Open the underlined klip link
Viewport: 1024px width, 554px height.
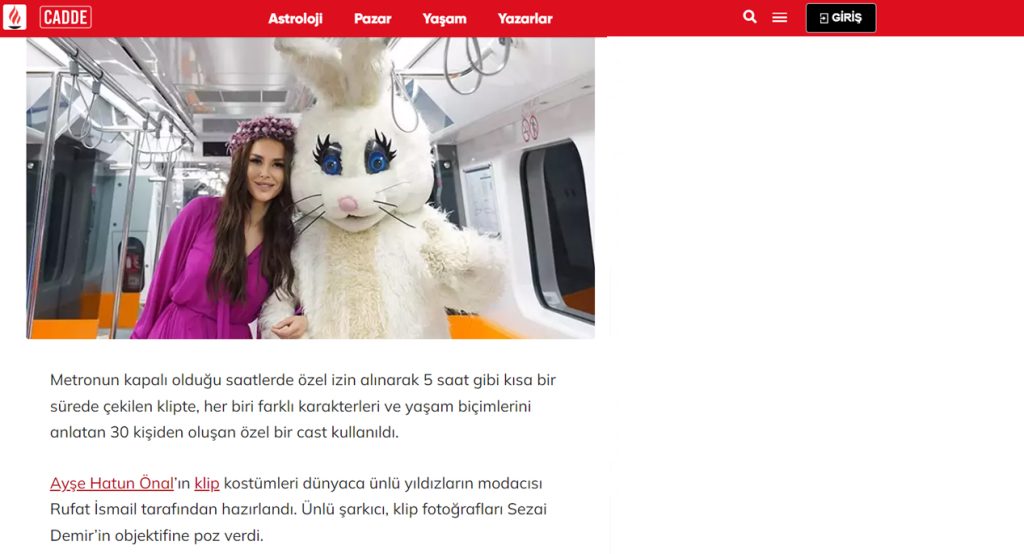[206, 484]
